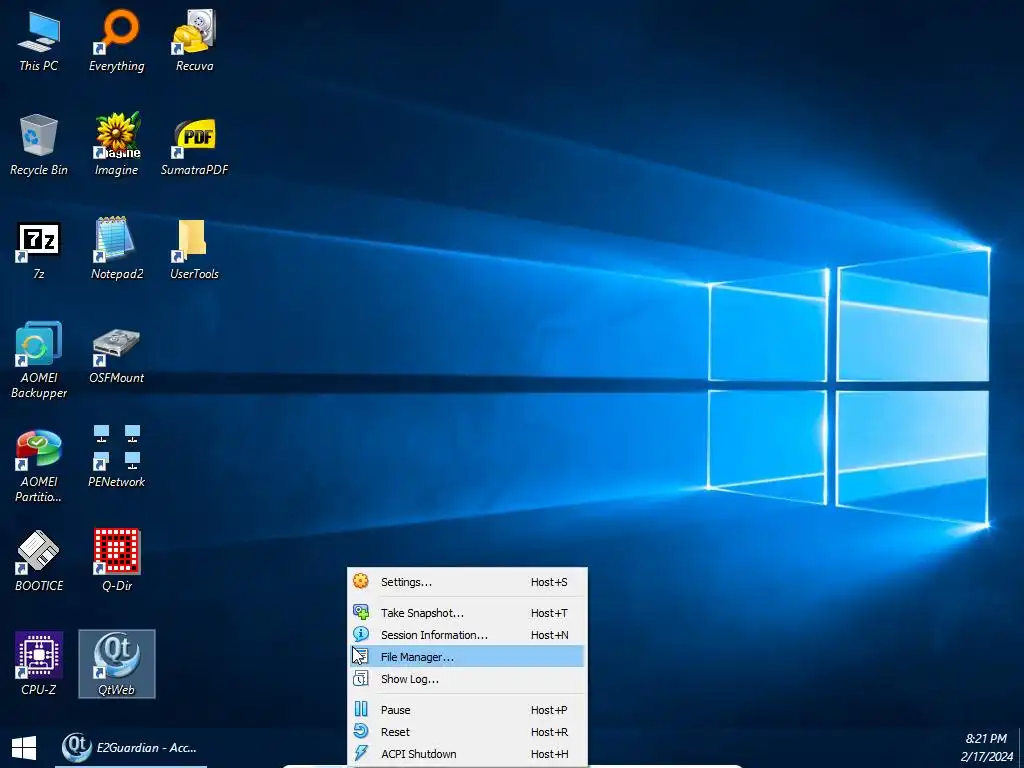1024x768 pixels.
Task: Switch to E2Guardian taskbar window
Action: click(131, 748)
